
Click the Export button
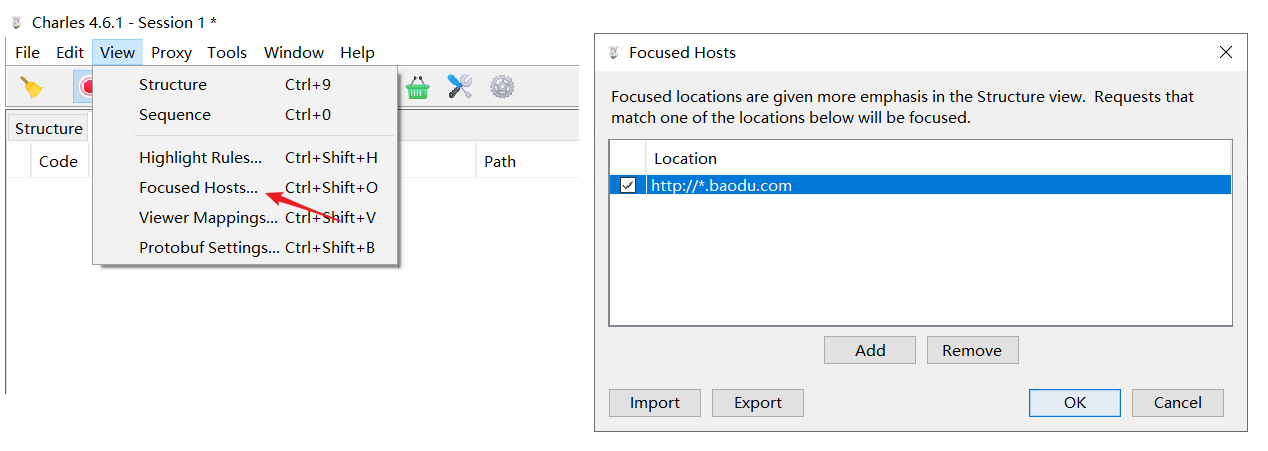click(x=758, y=403)
